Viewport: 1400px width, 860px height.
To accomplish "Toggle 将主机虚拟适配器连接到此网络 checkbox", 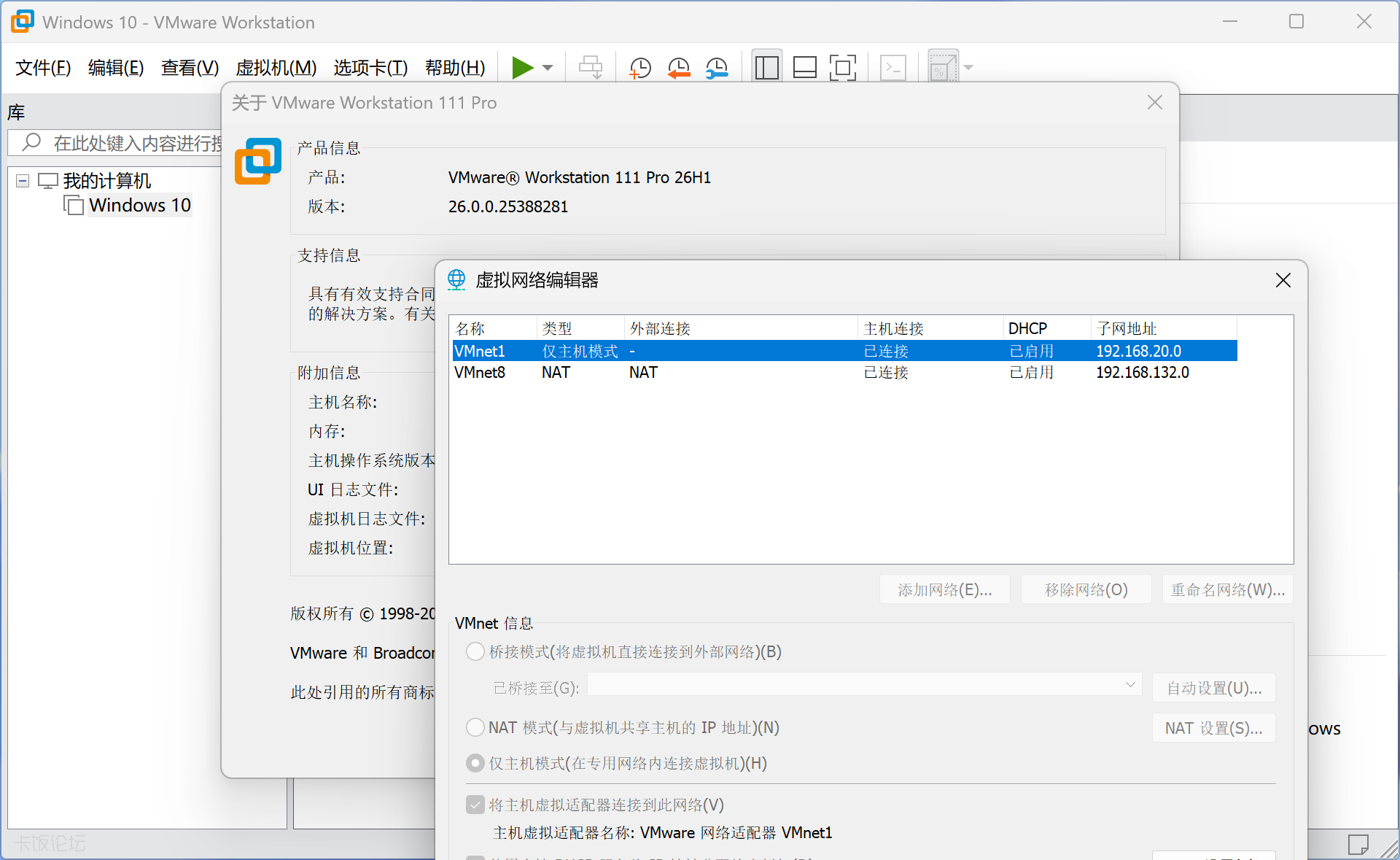I will pos(475,805).
